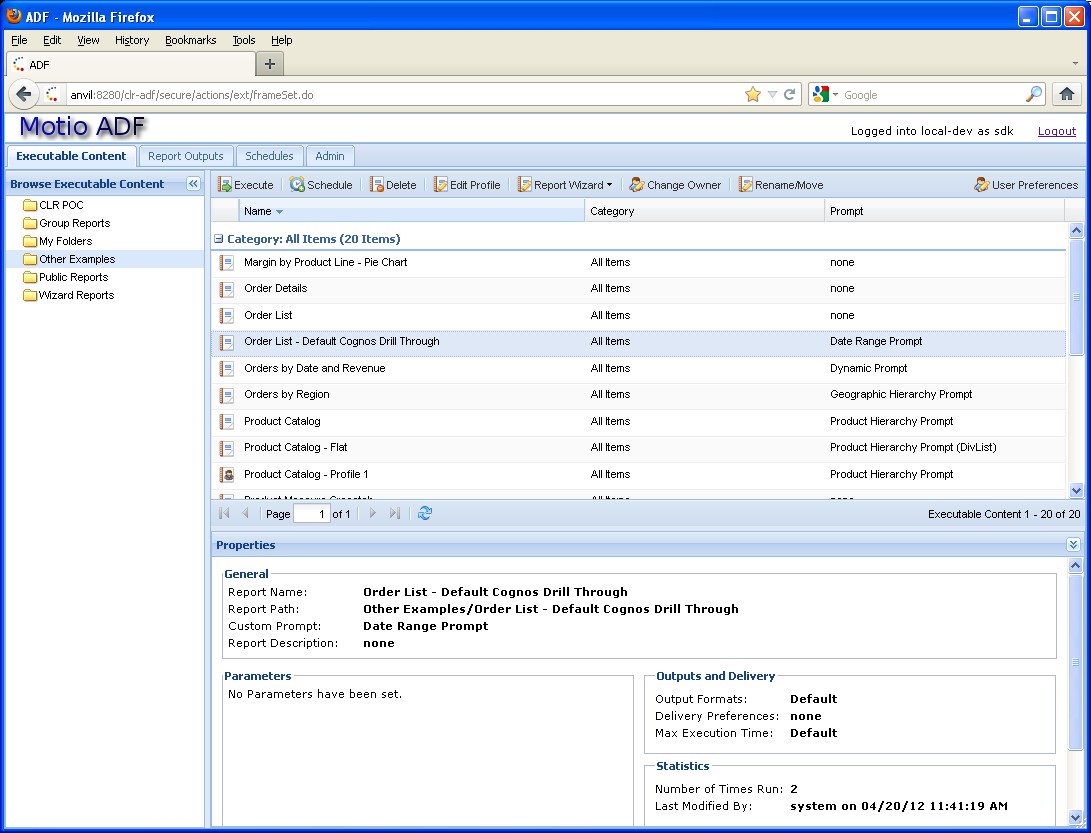Click the Delete toolbar icon
The image size is (1091, 833).
coord(376,184)
